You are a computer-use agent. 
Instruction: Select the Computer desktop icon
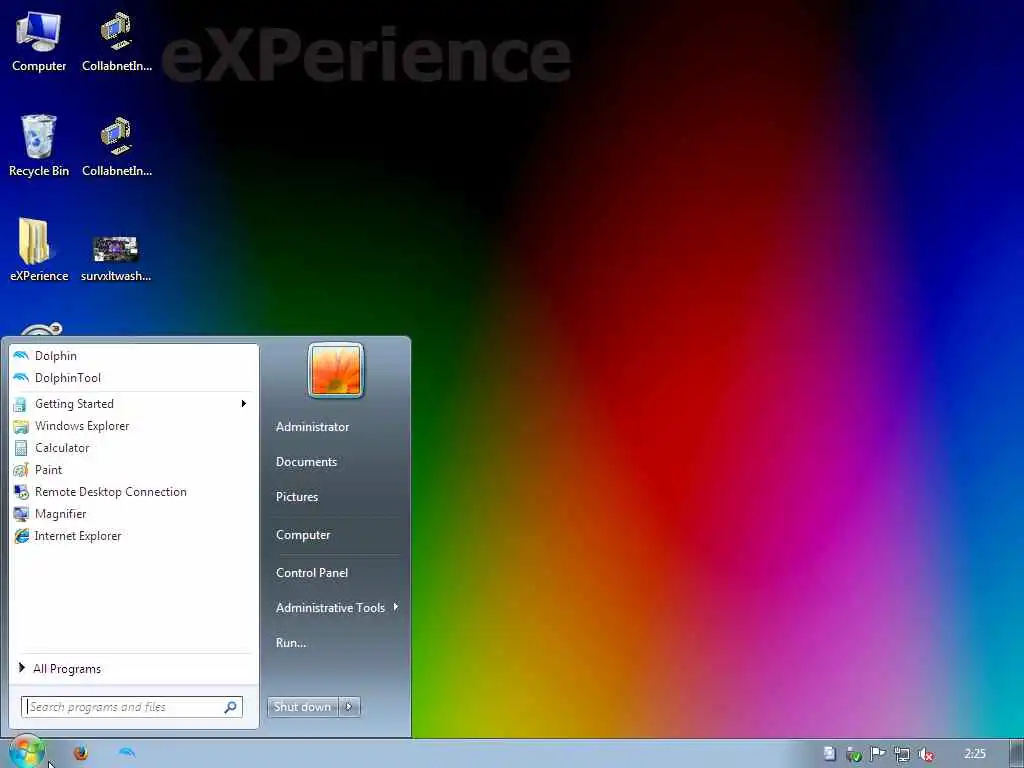[39, 42]
